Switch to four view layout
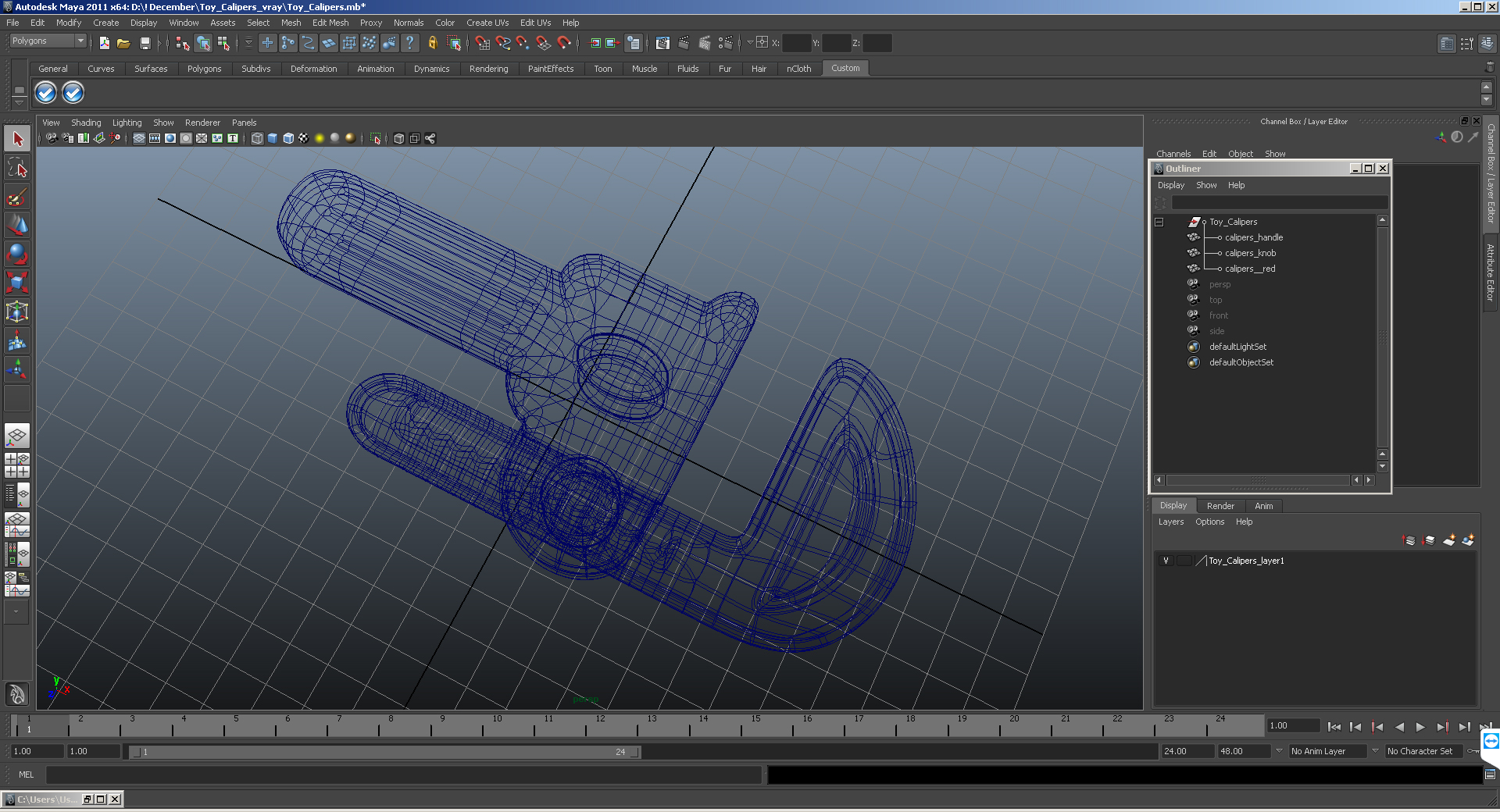The width and height of the screenshot is (1500, 812). pyautogui.click(x=17, y=465)
